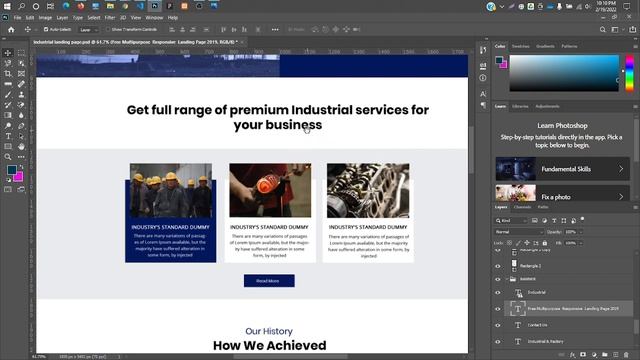Screen dimensions: 640x360
Task: Click the Read More button on canvas
Action: [x=269, y=281]
